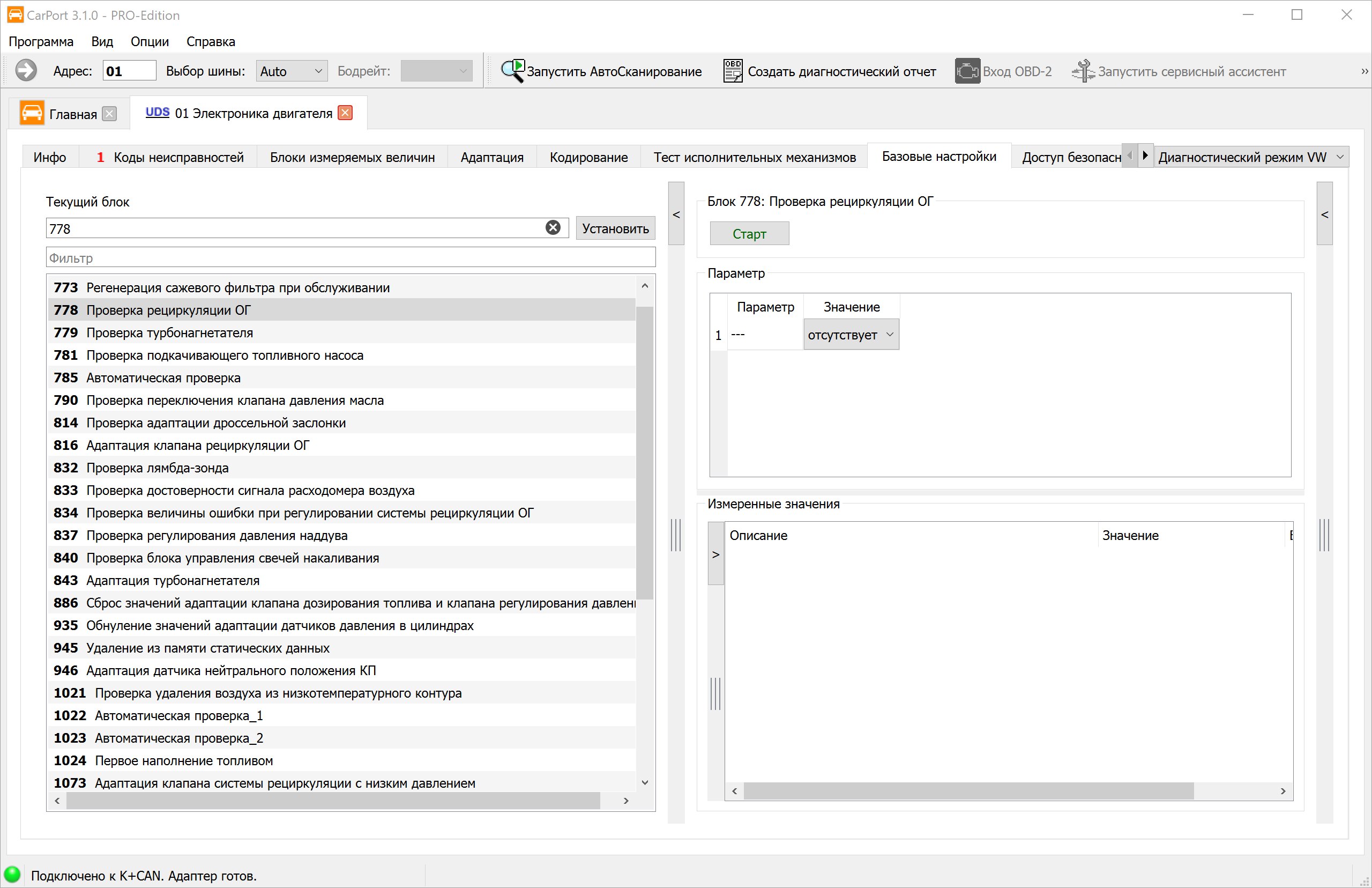1372x888 pixels.
Task: Close the Главная tab with its X
Action: point(109,114)
